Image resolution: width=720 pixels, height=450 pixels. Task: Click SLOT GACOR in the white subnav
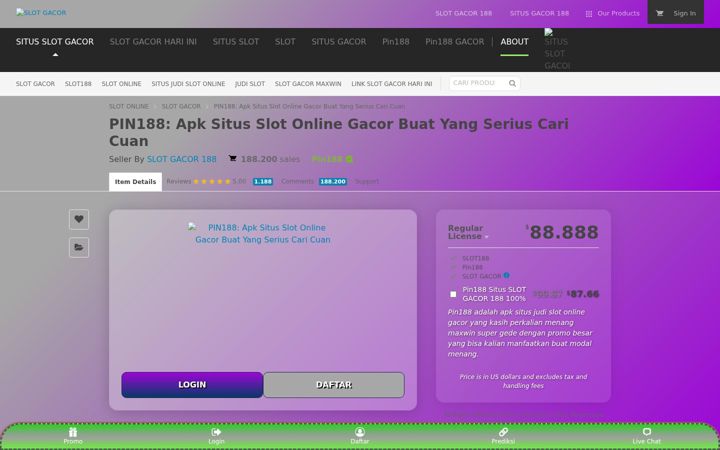[x=35, y=84]
